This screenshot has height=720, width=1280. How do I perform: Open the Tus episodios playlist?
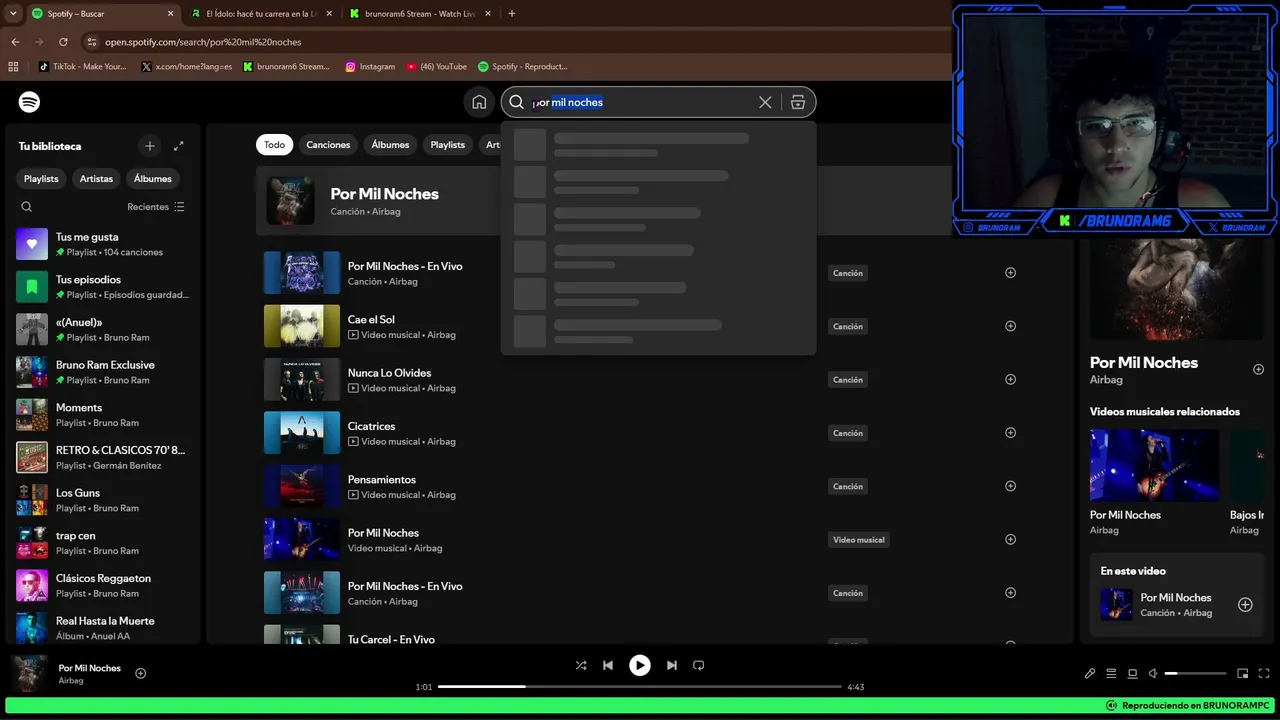[102, 287]
